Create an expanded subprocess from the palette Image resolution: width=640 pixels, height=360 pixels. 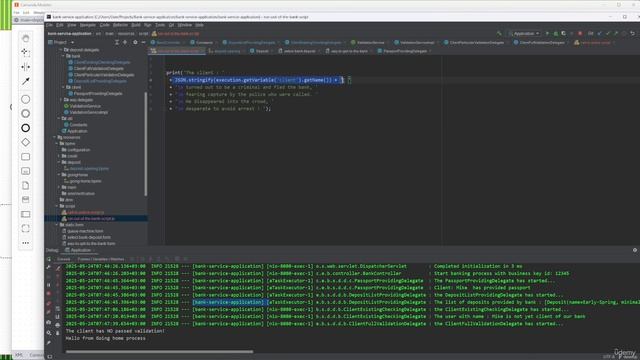25,171
